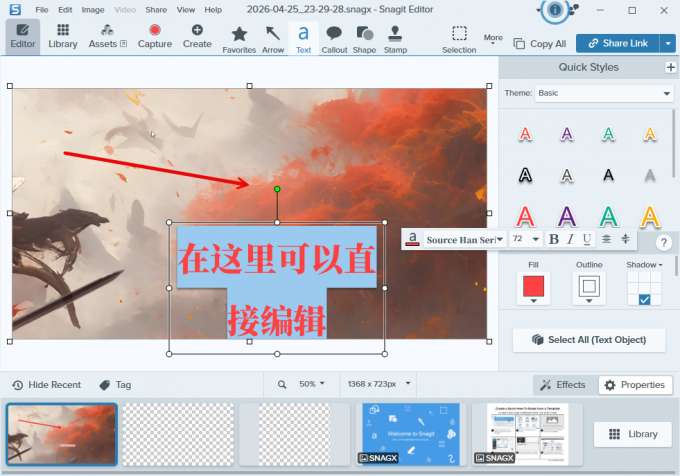
Task: Toggle underline formatting
Action: click(587, 239)
